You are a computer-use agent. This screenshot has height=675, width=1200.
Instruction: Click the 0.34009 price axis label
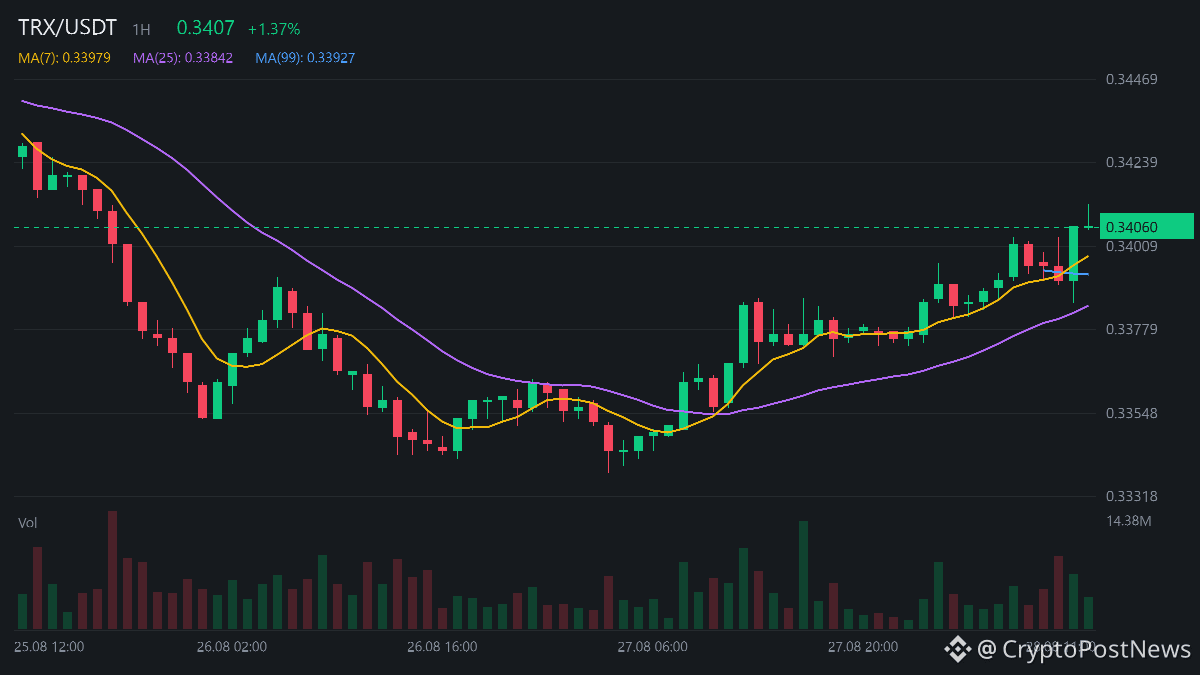point(1131,246)
